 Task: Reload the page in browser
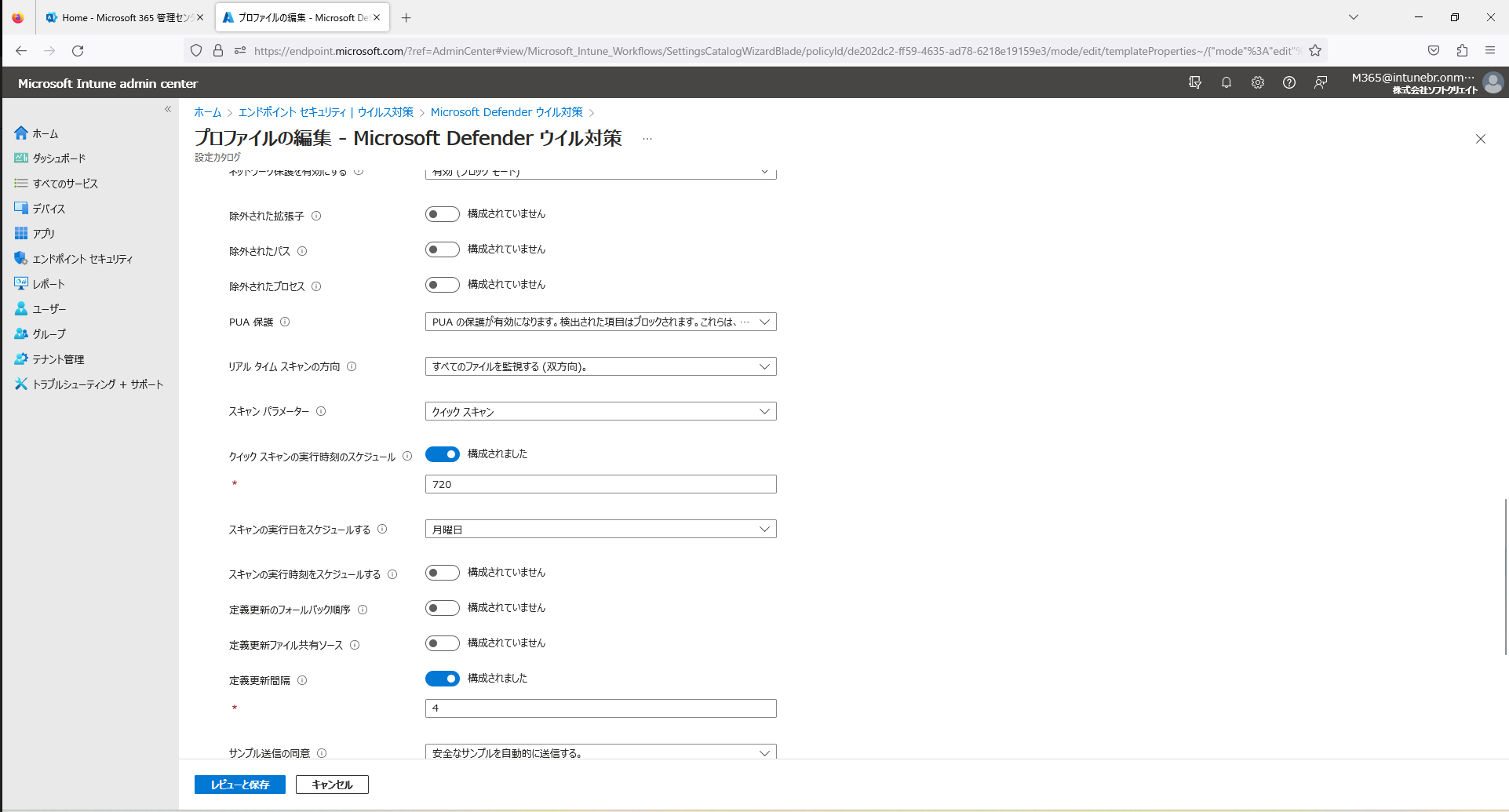point(78,51)
